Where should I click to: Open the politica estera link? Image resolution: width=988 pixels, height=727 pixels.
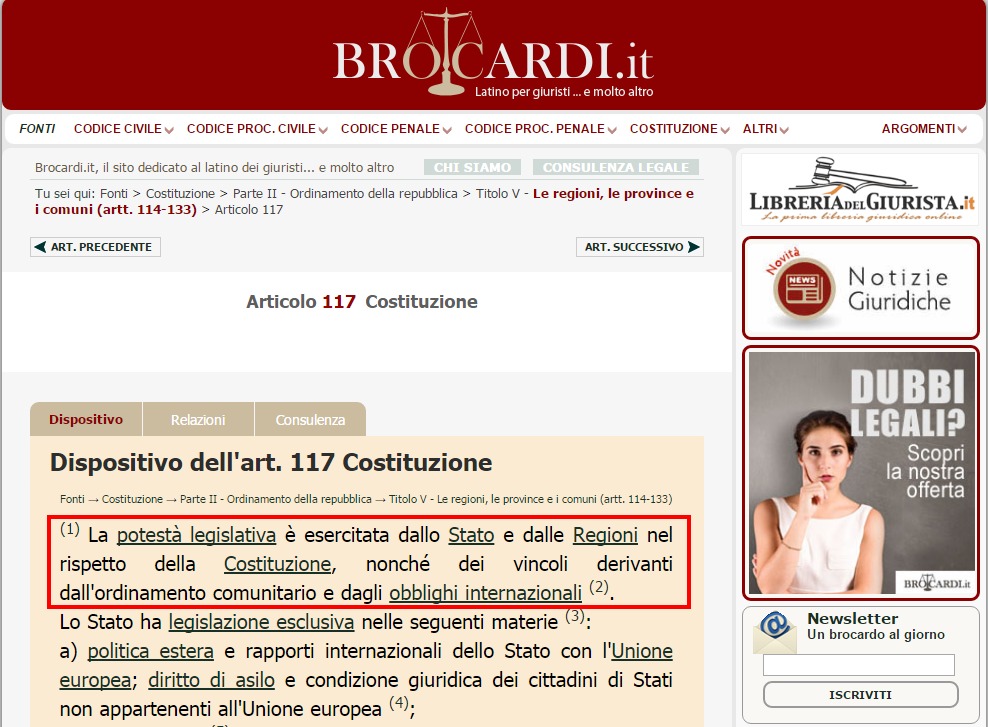pyautogui.click(x=151, y=651)
